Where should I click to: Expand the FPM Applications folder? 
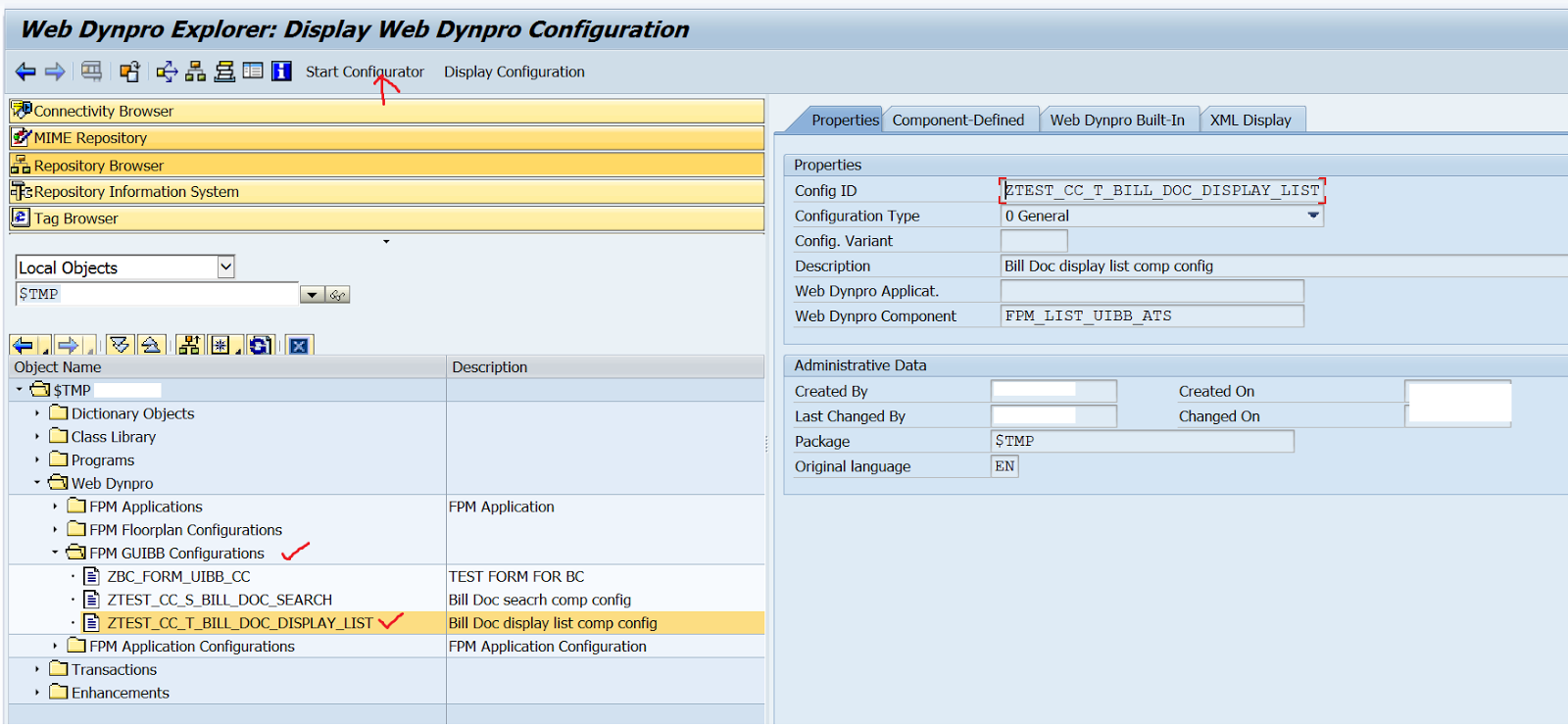click(55, 507)
